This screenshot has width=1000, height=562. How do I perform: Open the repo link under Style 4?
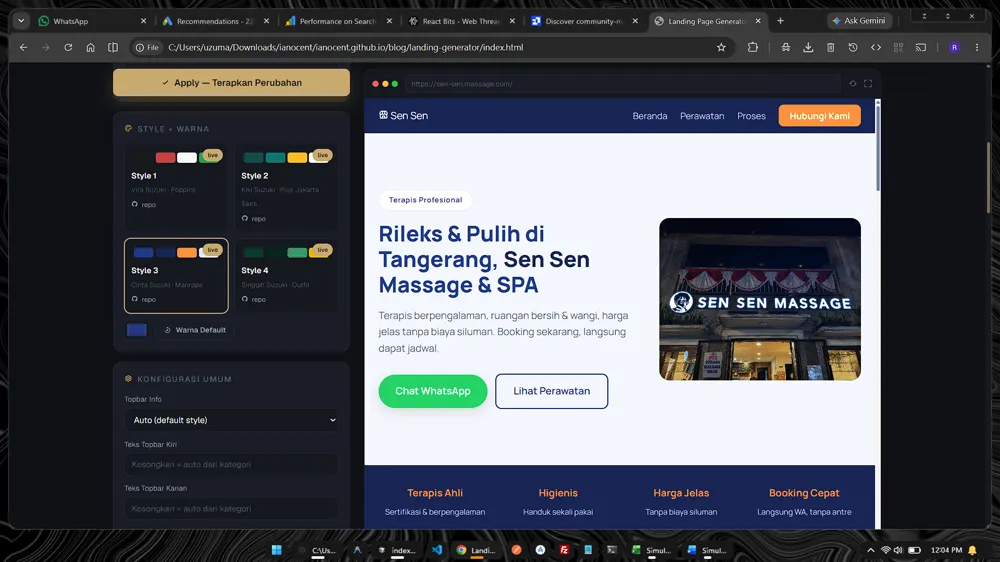(254, 299)
